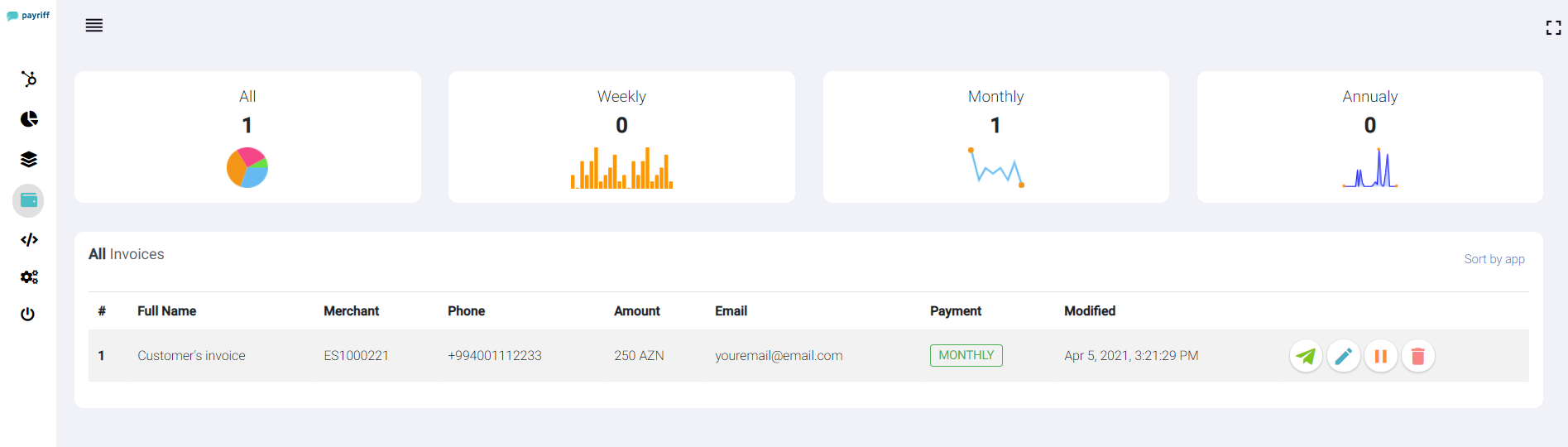
Task: Open the gears settings sidebar icon
Action: click(29, 277)
